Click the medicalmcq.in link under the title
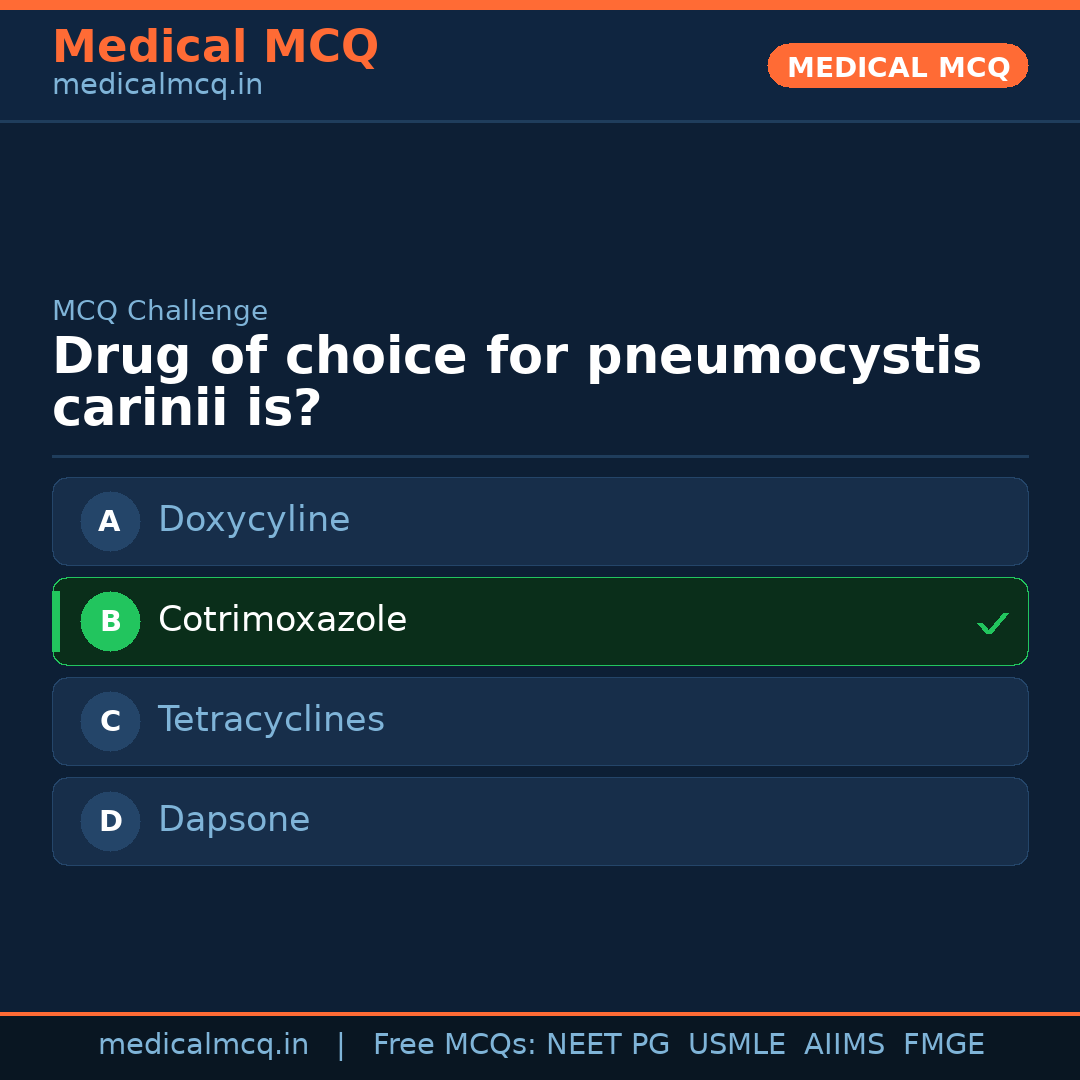 pyautogui.click(x=157, y=86)
